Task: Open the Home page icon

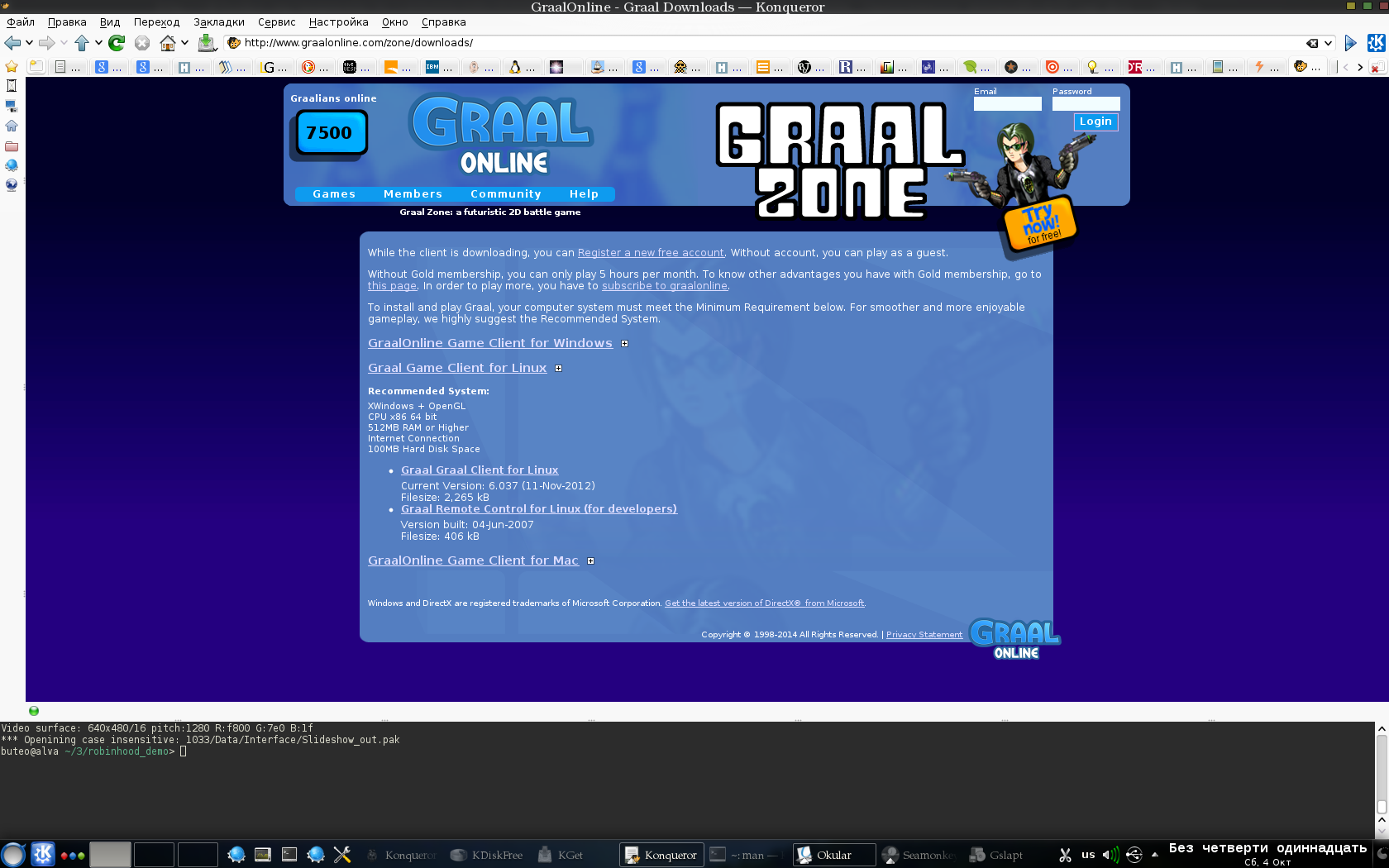Action: (168, 43)
